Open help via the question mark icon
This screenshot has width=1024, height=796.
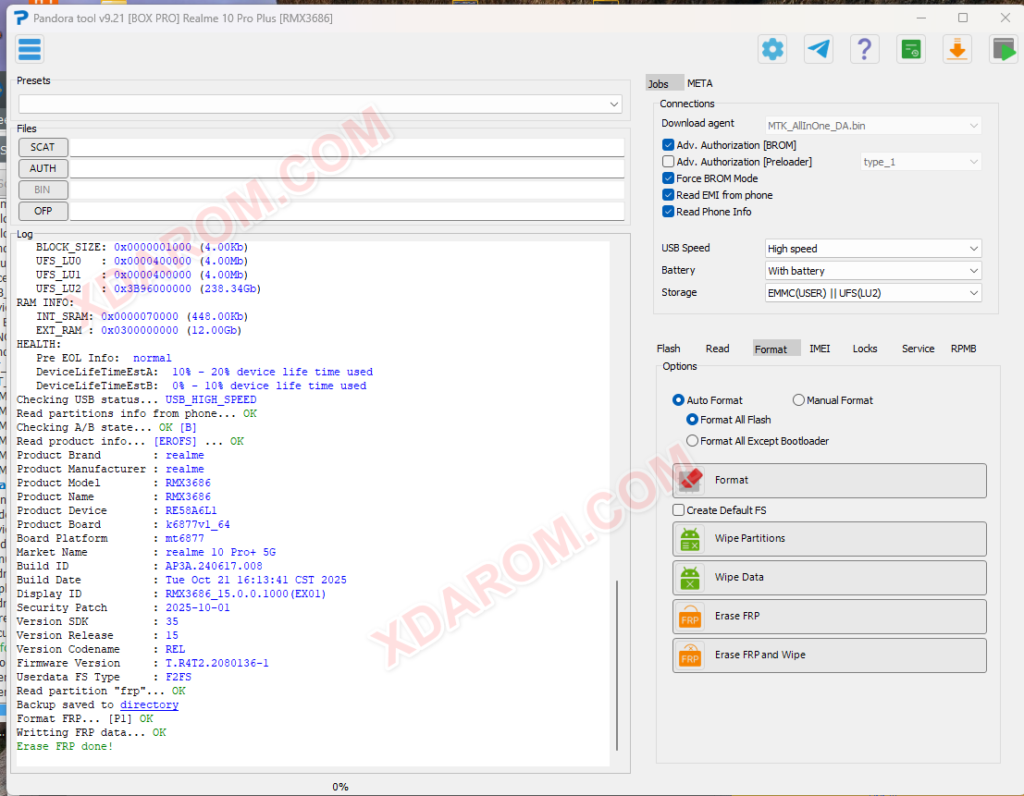864,50
